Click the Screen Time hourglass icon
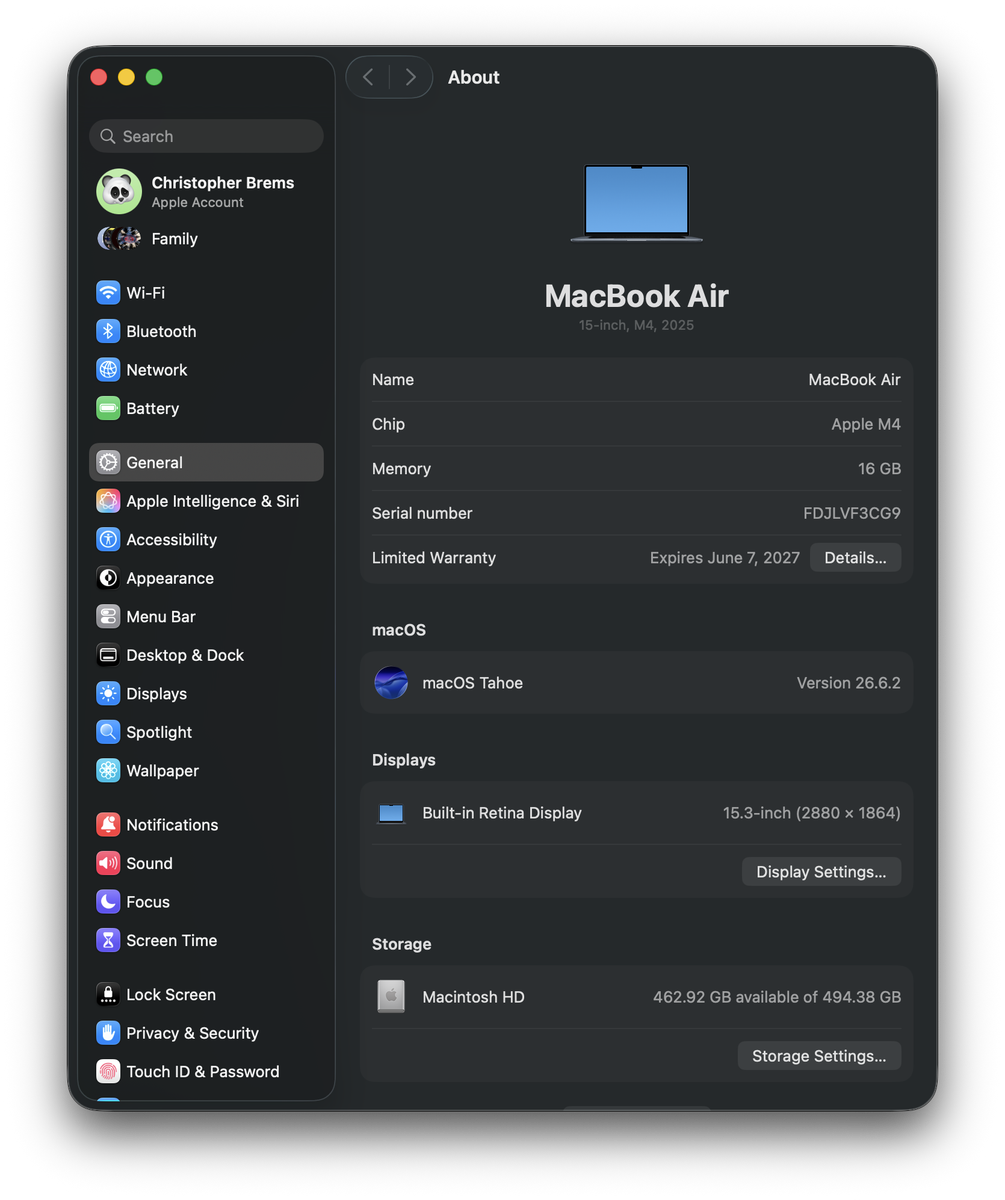The height and width of the screenshot is (1200, 1005). click(108, 940)
